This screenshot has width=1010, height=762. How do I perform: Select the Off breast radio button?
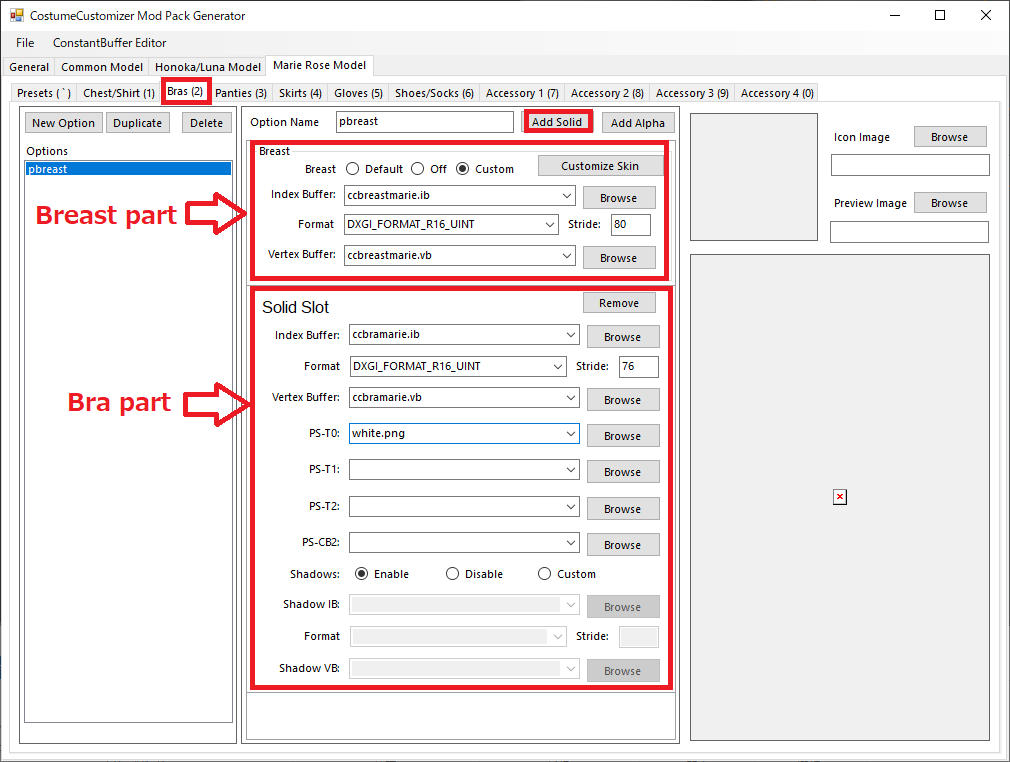click(417, 169)
